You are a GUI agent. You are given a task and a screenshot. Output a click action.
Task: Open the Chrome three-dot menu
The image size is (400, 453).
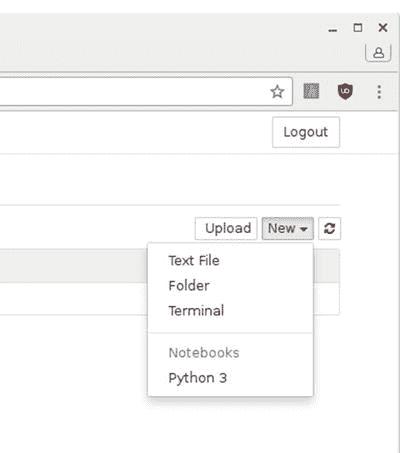[379, 92]
